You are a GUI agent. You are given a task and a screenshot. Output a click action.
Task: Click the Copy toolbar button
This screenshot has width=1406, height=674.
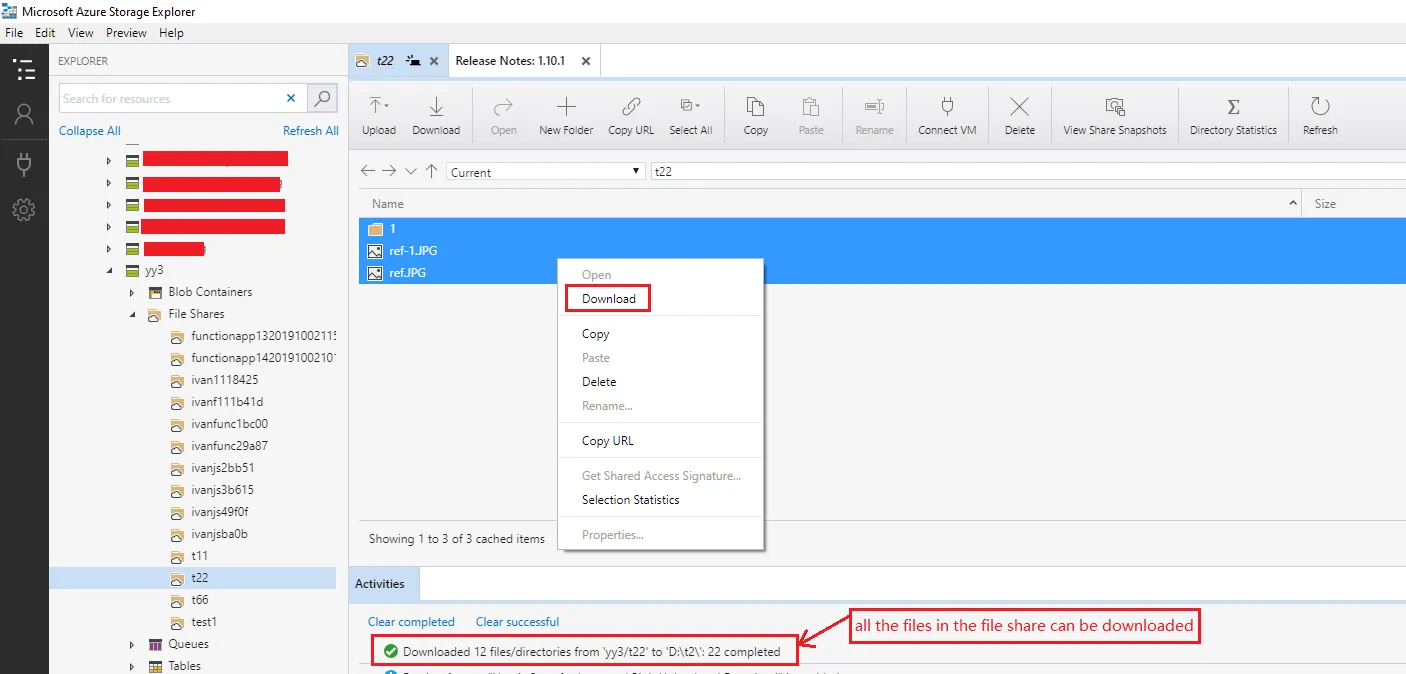coord(756,116)
